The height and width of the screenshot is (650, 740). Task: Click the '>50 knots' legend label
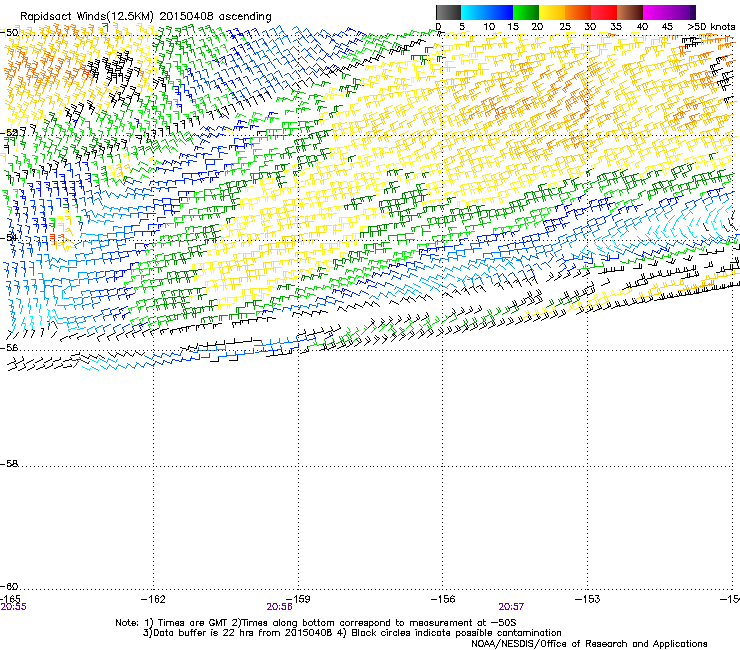pos(711,27)
